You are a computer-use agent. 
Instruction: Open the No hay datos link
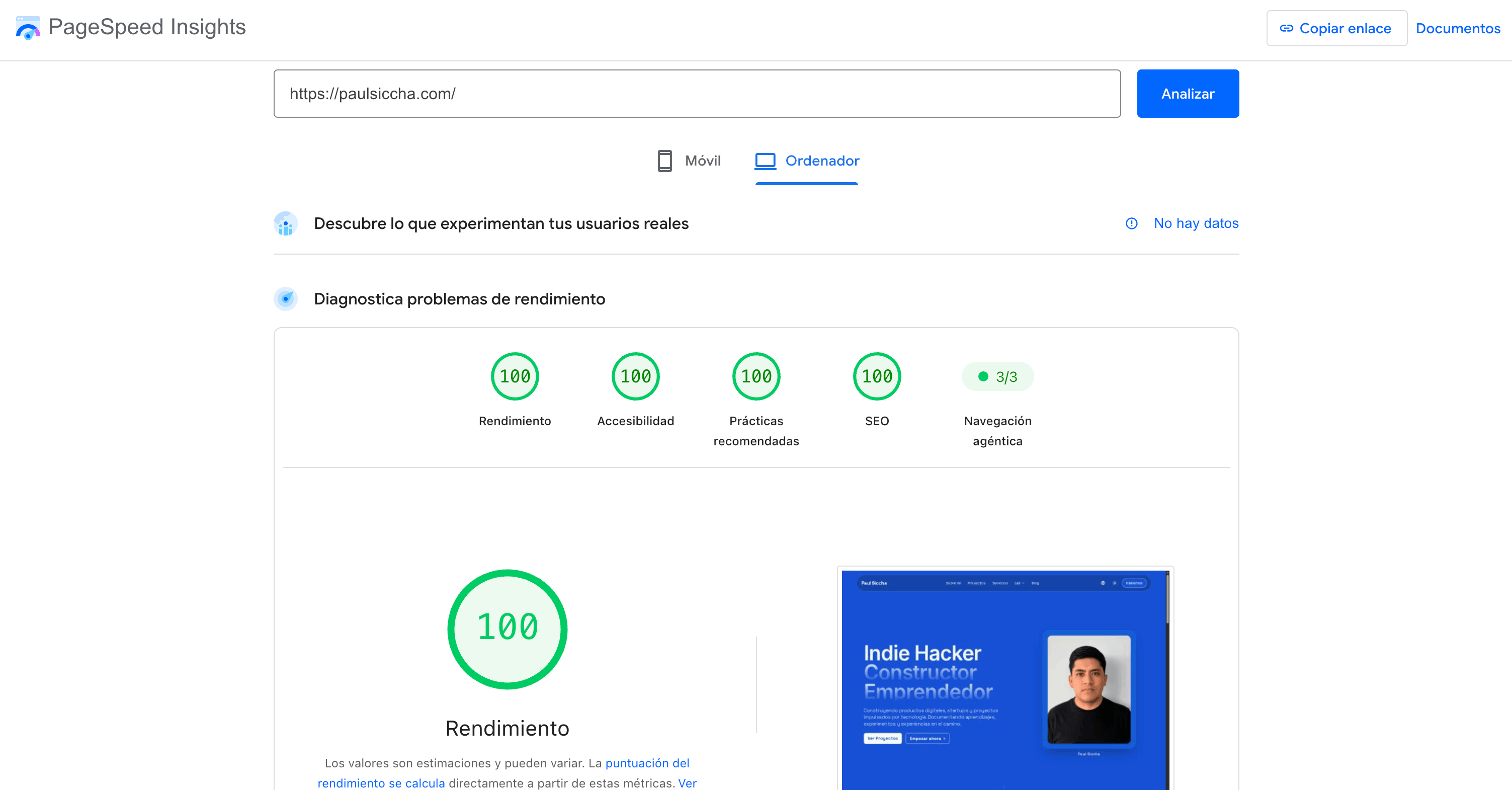1196,223
